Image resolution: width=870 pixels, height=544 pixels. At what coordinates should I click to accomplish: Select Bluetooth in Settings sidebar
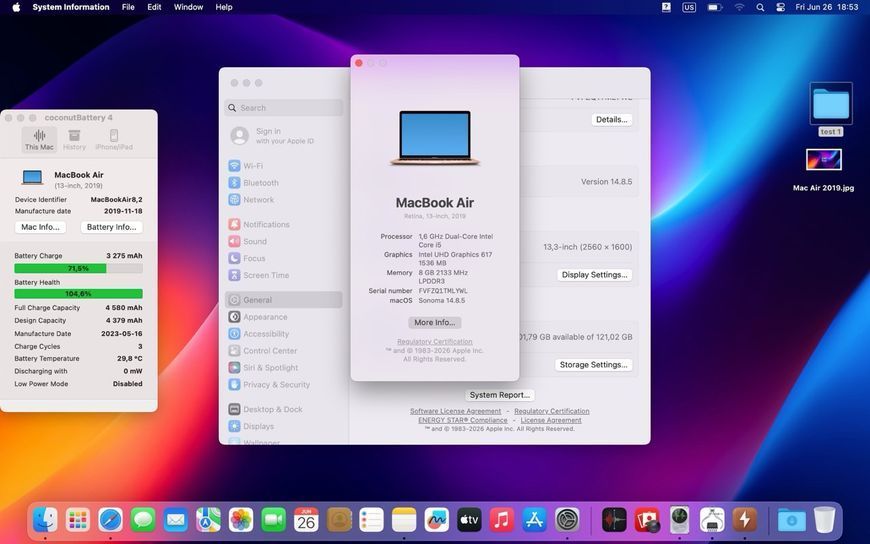coord(254,183)
